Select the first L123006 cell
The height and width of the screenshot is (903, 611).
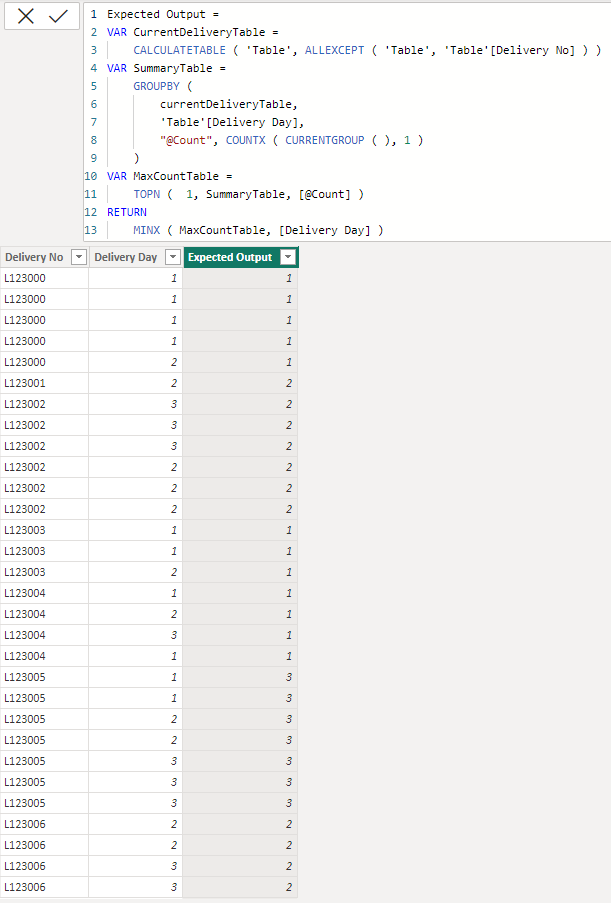[44, 824]
